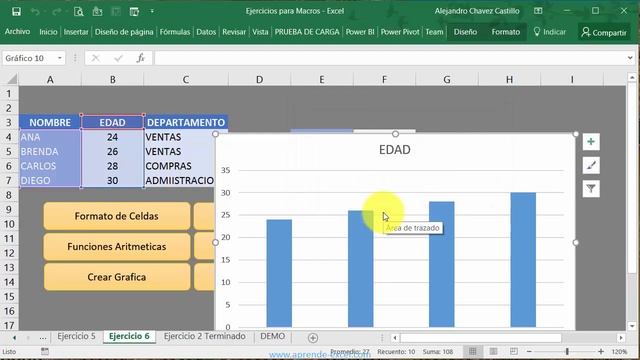
Task: Open the Customize Quick Access Toolbar arrow
Action: (152, 11)
